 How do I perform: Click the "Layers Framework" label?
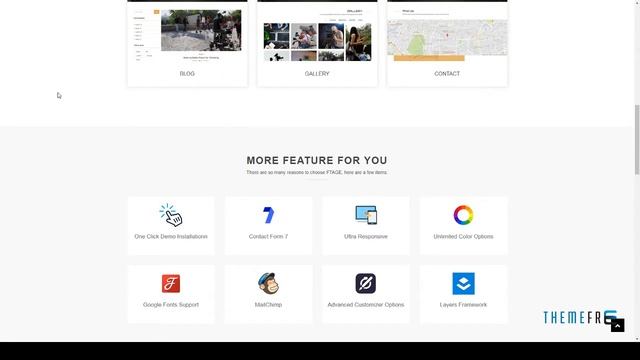[x=463, y=304]
